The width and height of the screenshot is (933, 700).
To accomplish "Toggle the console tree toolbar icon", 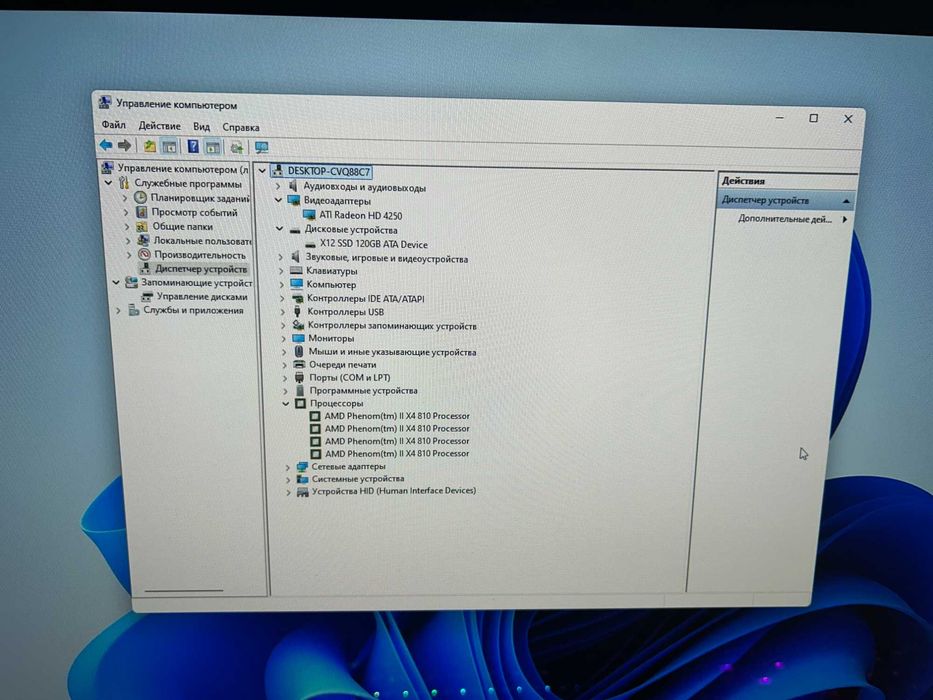I will (169, 146).
